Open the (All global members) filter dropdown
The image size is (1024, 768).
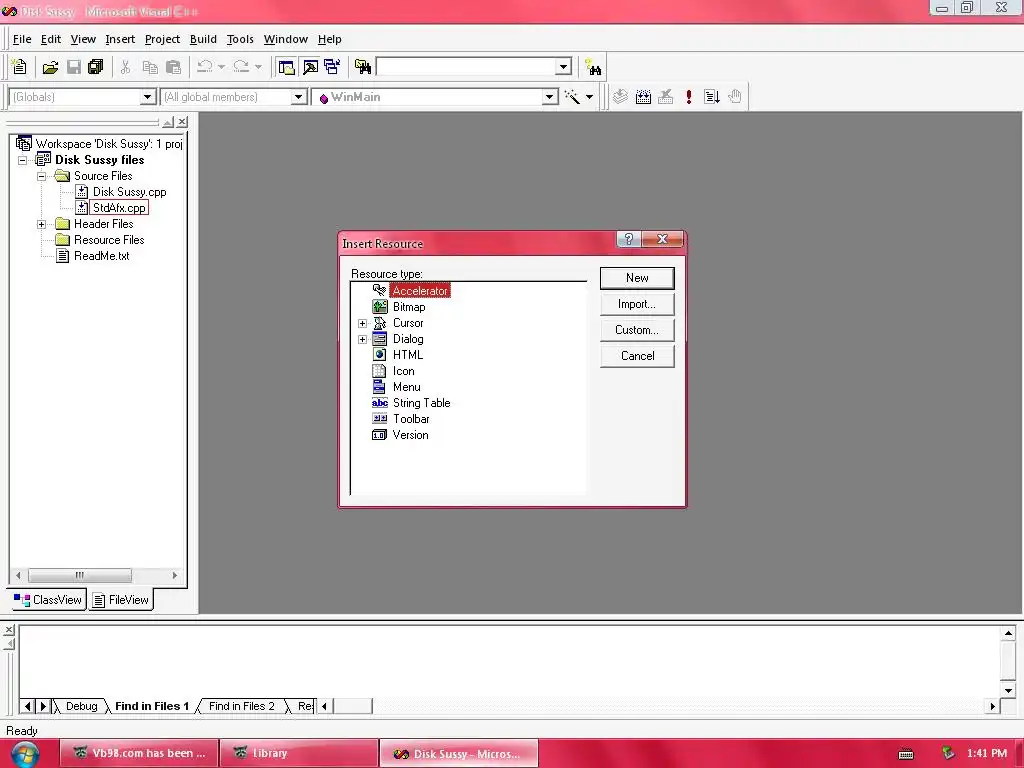point(298,97)
